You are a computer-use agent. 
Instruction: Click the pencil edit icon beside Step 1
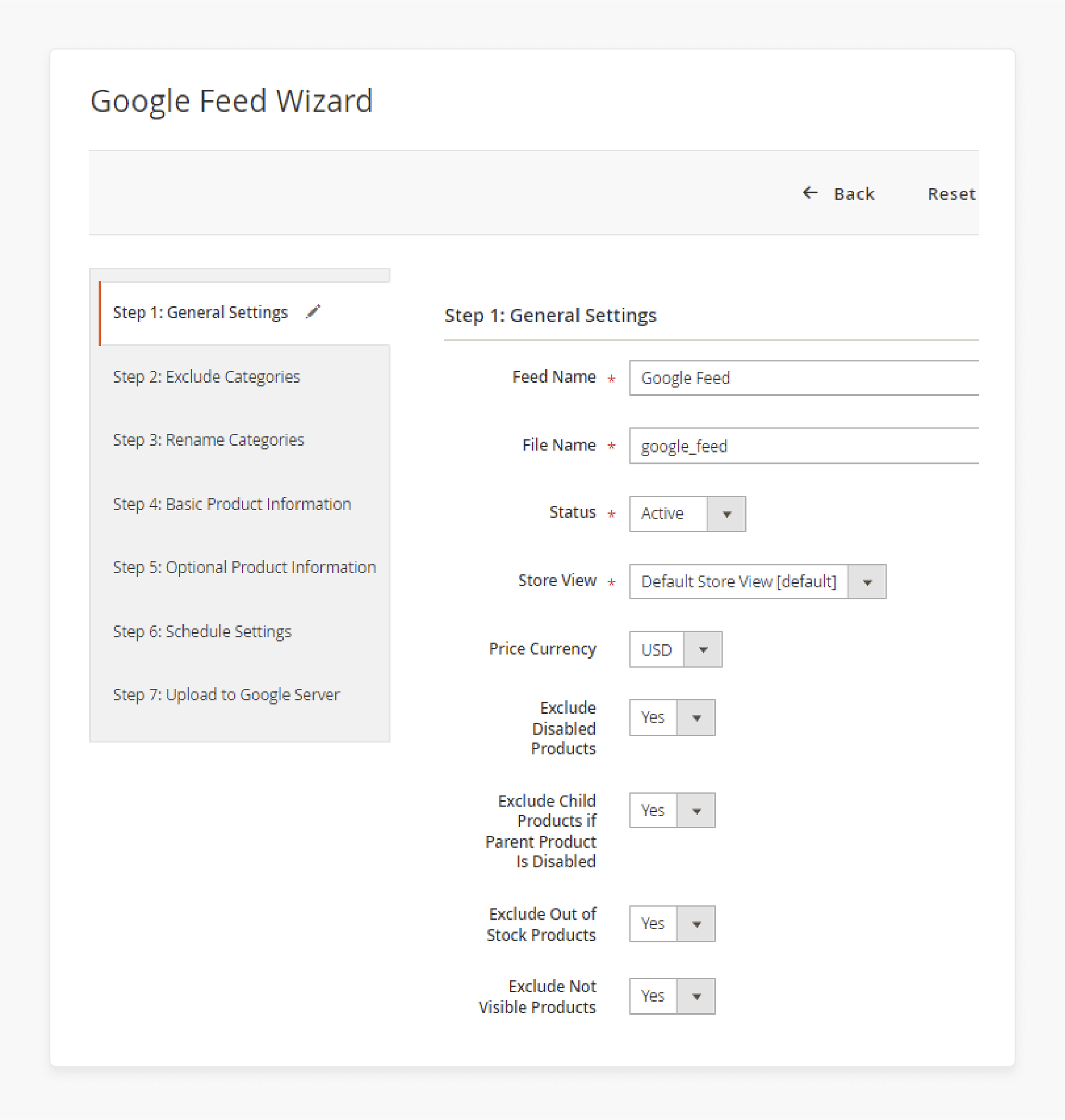click(313, 312)
